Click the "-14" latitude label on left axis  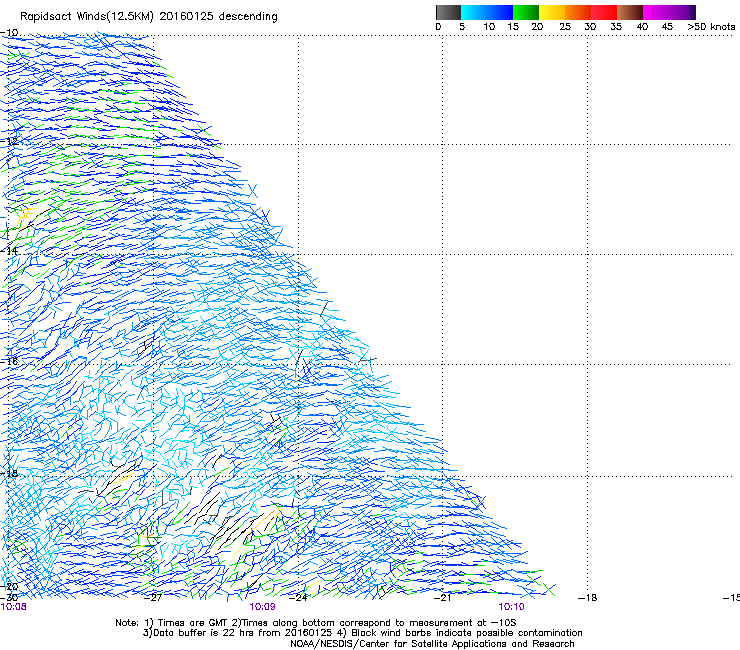pyautogui.click(x=9, y=251)
